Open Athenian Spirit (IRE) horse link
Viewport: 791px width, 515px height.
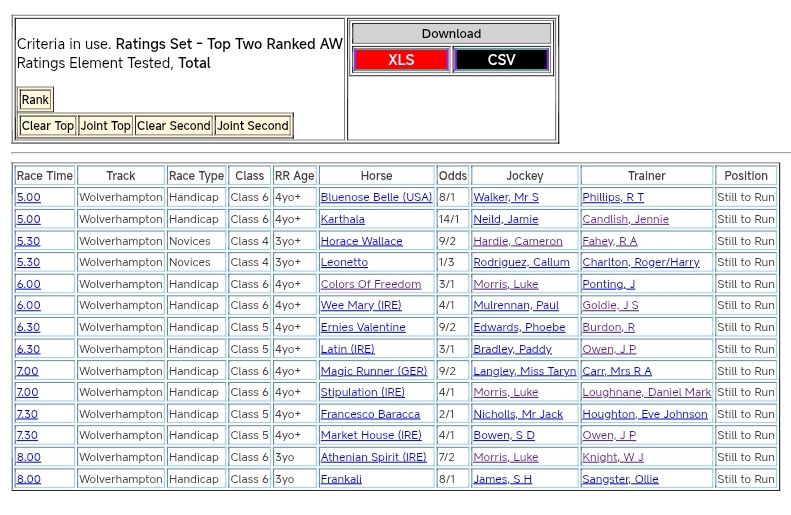pyautogui.click(x=373, y=458)
